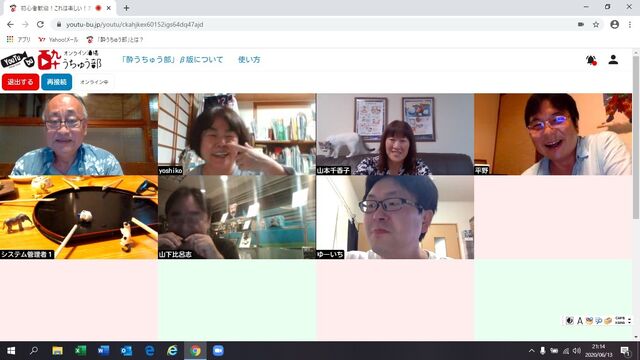Open Microsoft Edge from taskbar
Viewport: 640px width, 360px height.
pos(149,351)
